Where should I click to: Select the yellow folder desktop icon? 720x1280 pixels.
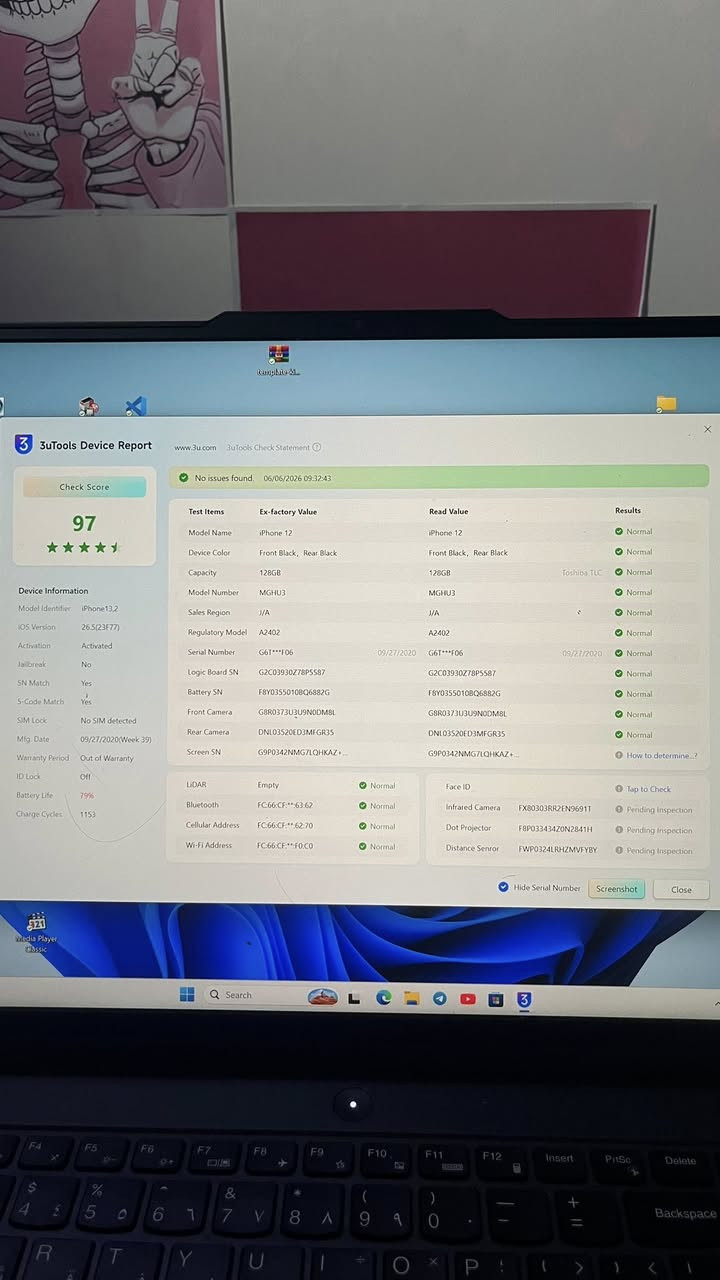[666, 404]
